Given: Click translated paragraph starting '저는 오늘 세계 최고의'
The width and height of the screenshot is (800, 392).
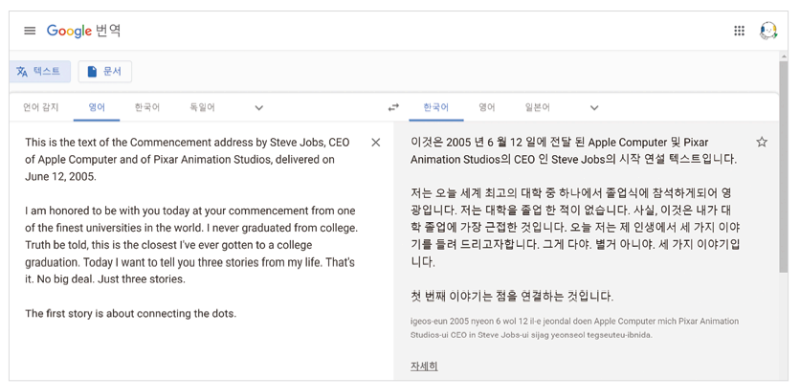Looking at the screenshot, I should tap(575, 228).
